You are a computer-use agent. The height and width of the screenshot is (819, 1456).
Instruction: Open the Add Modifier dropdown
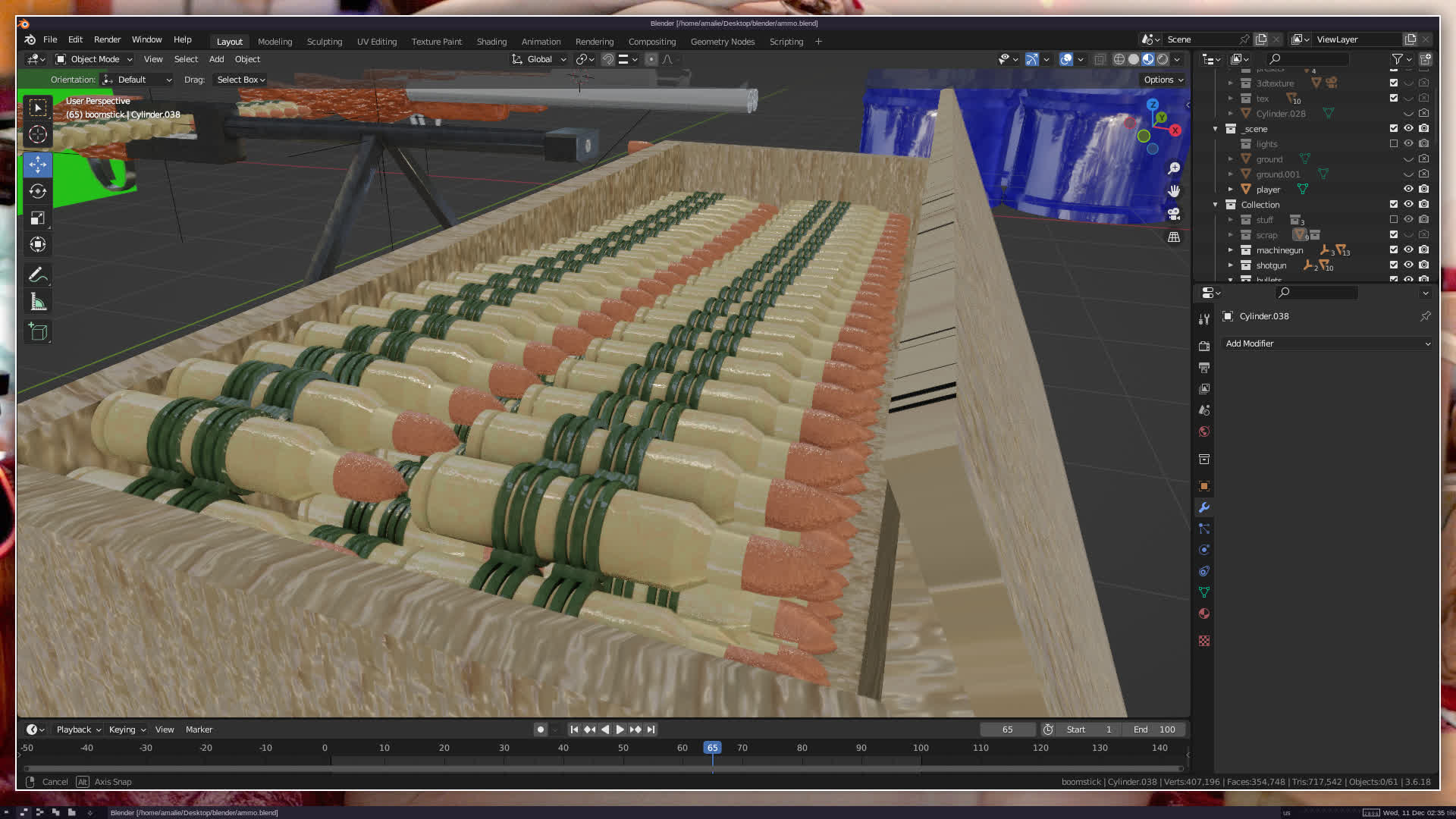click(1327, 344)
